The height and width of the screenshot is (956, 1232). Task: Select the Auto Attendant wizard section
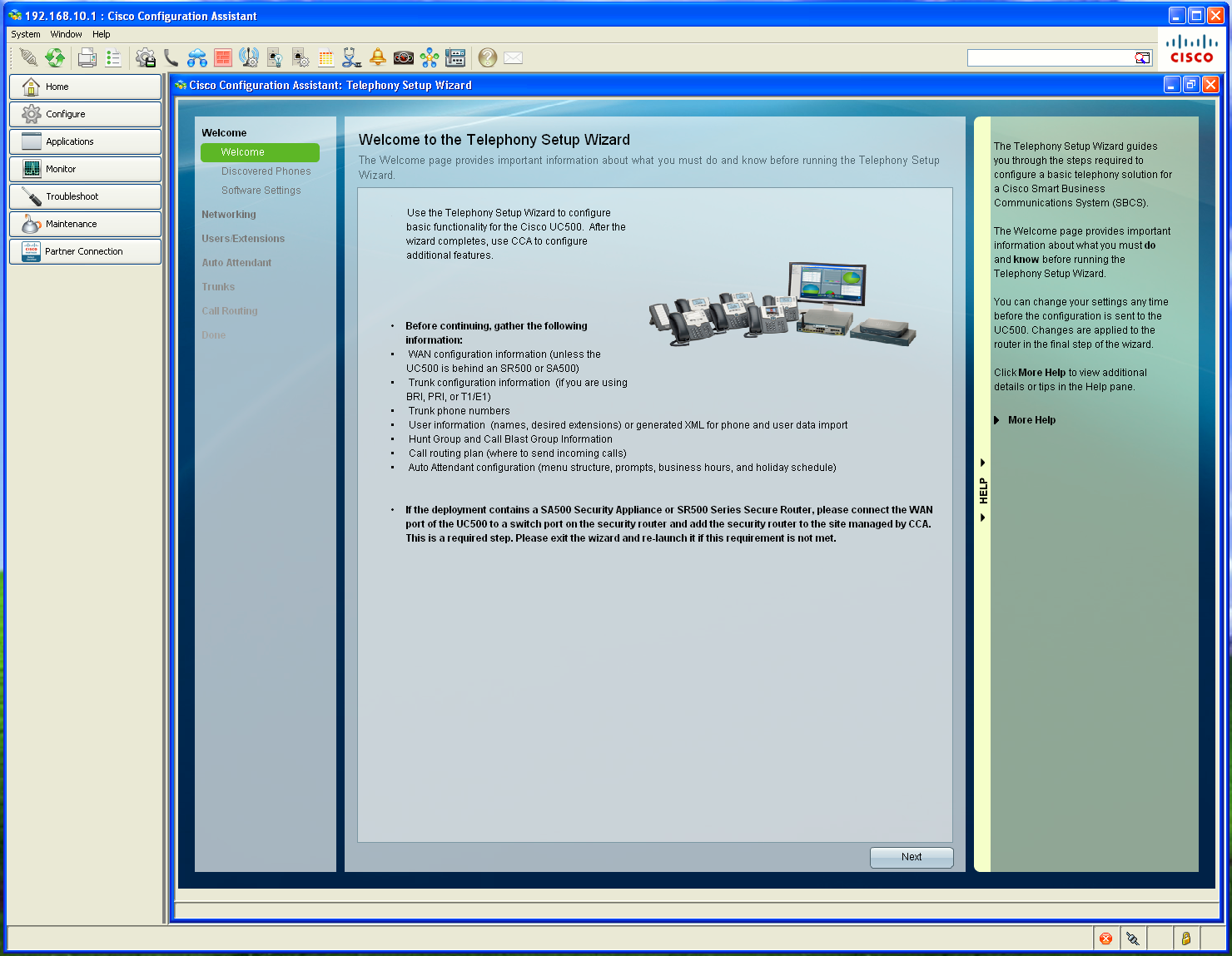click(x=236, y=263)
